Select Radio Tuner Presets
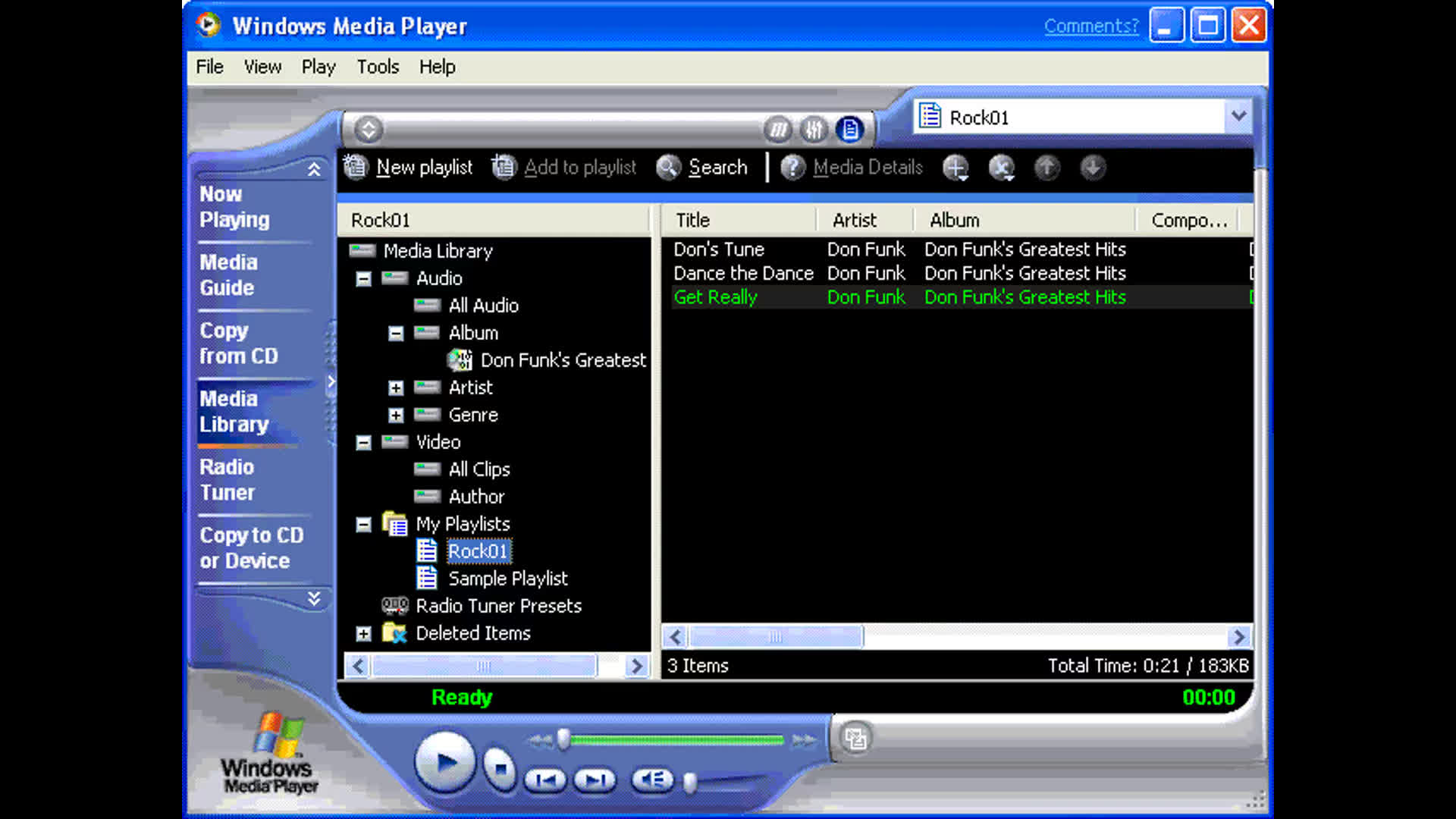The height and width of the screenshot is (819, 1456). 499,606
